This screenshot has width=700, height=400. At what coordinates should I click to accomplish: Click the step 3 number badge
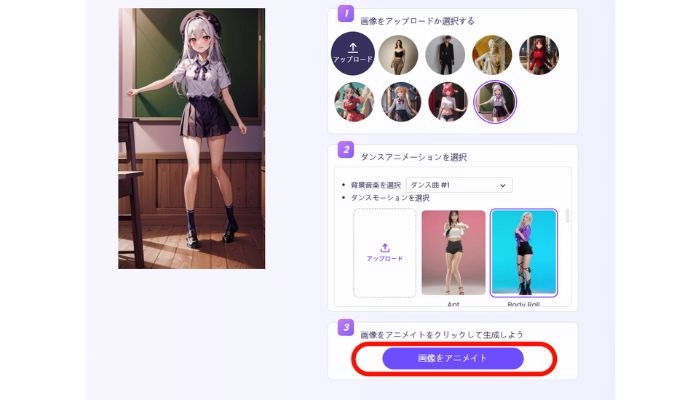(345, 327)
